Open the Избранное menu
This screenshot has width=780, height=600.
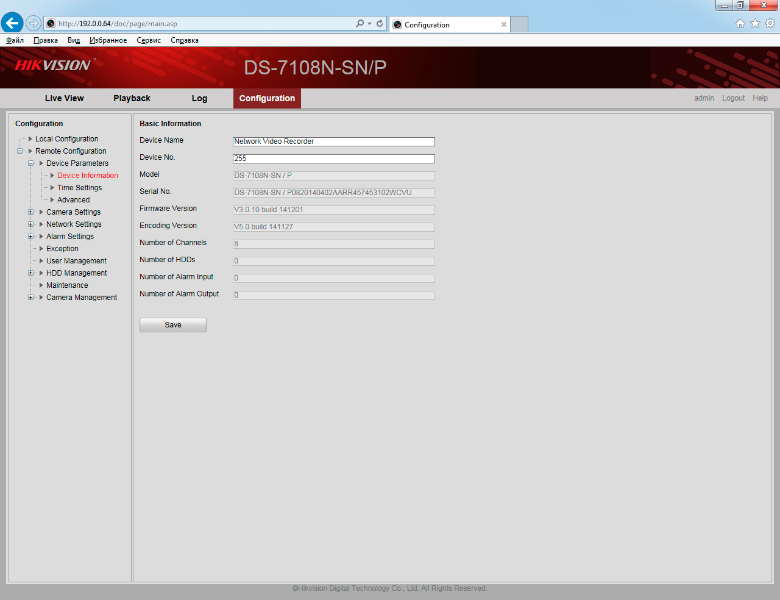pos(108,40)
